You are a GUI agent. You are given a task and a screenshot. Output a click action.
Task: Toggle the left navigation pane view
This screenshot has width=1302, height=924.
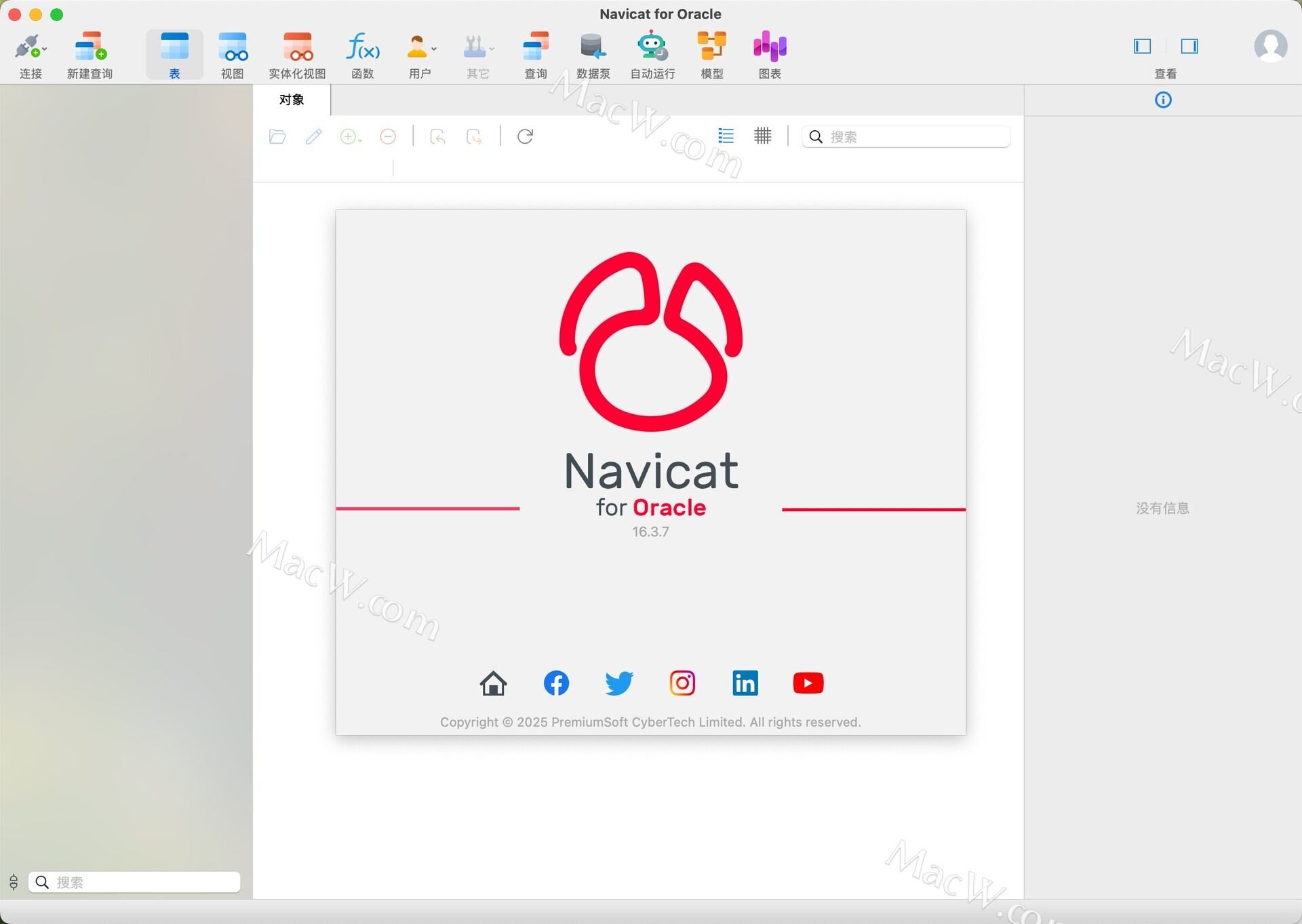(x=1143, y=46)
